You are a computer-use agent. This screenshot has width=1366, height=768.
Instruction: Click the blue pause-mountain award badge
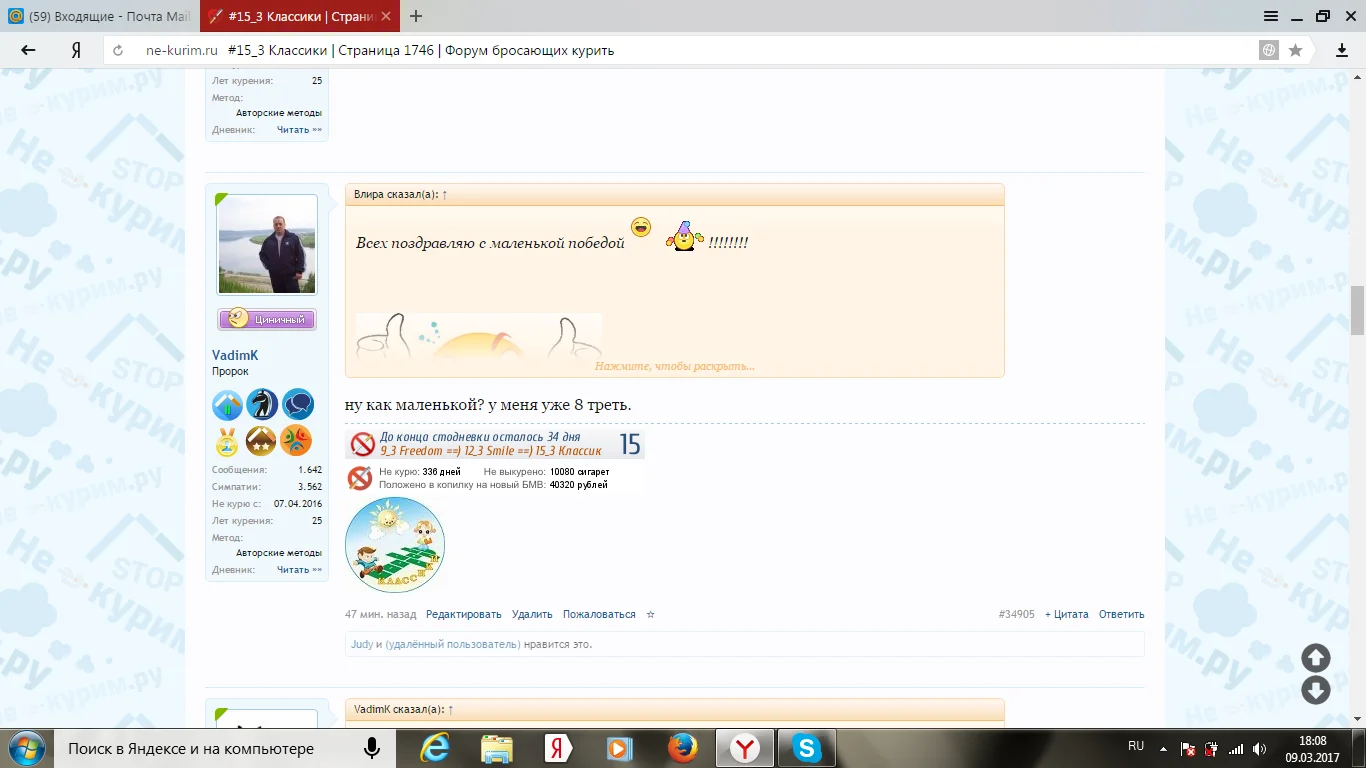(x=228, y=405)
